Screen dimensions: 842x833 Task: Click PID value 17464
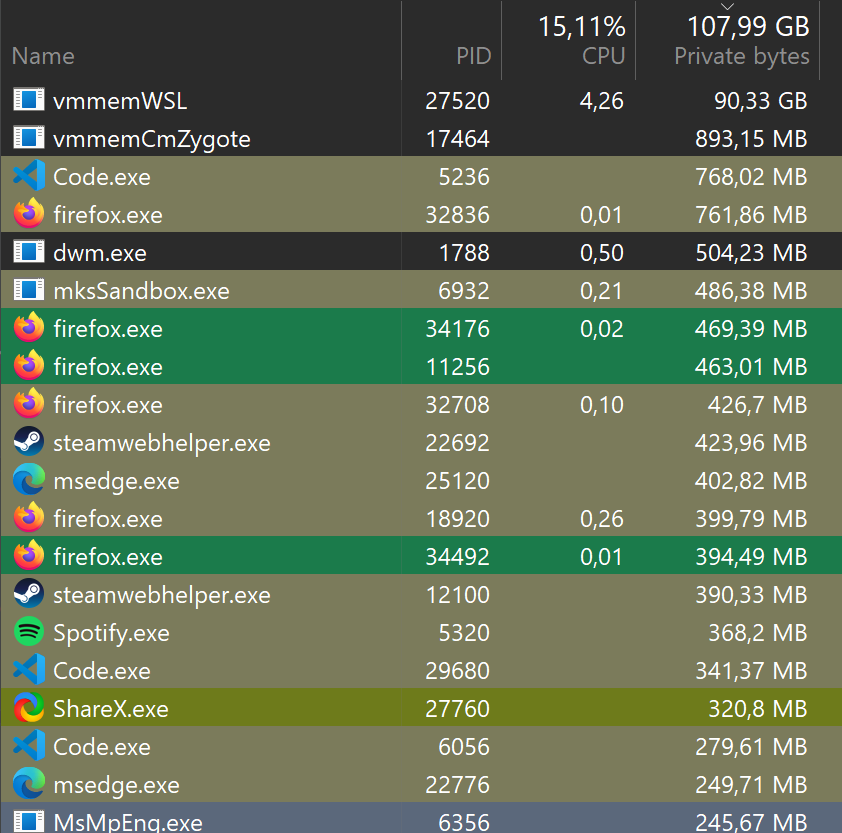(458, 139)
